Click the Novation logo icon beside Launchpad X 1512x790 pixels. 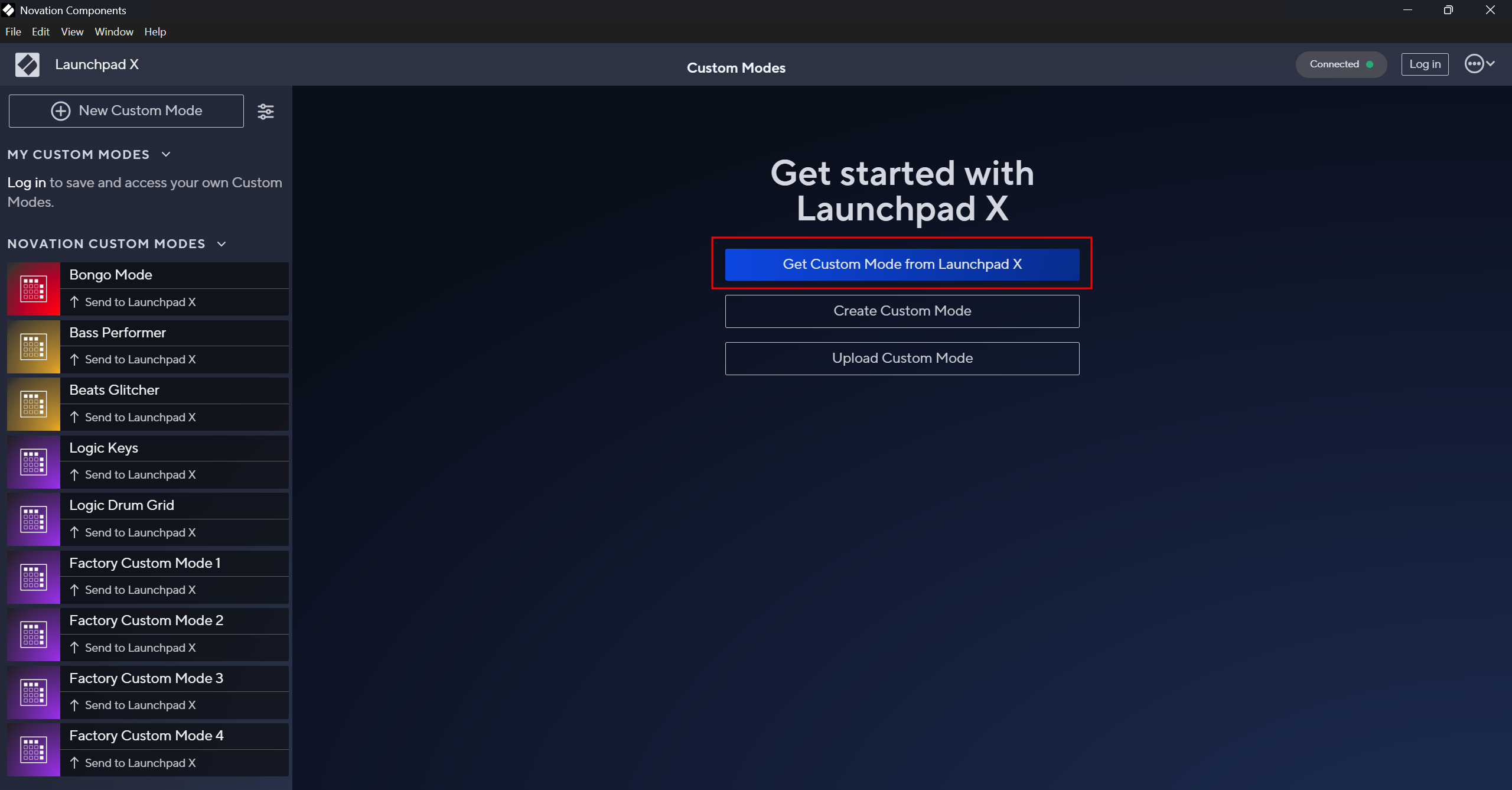click(x=27, y=64)
